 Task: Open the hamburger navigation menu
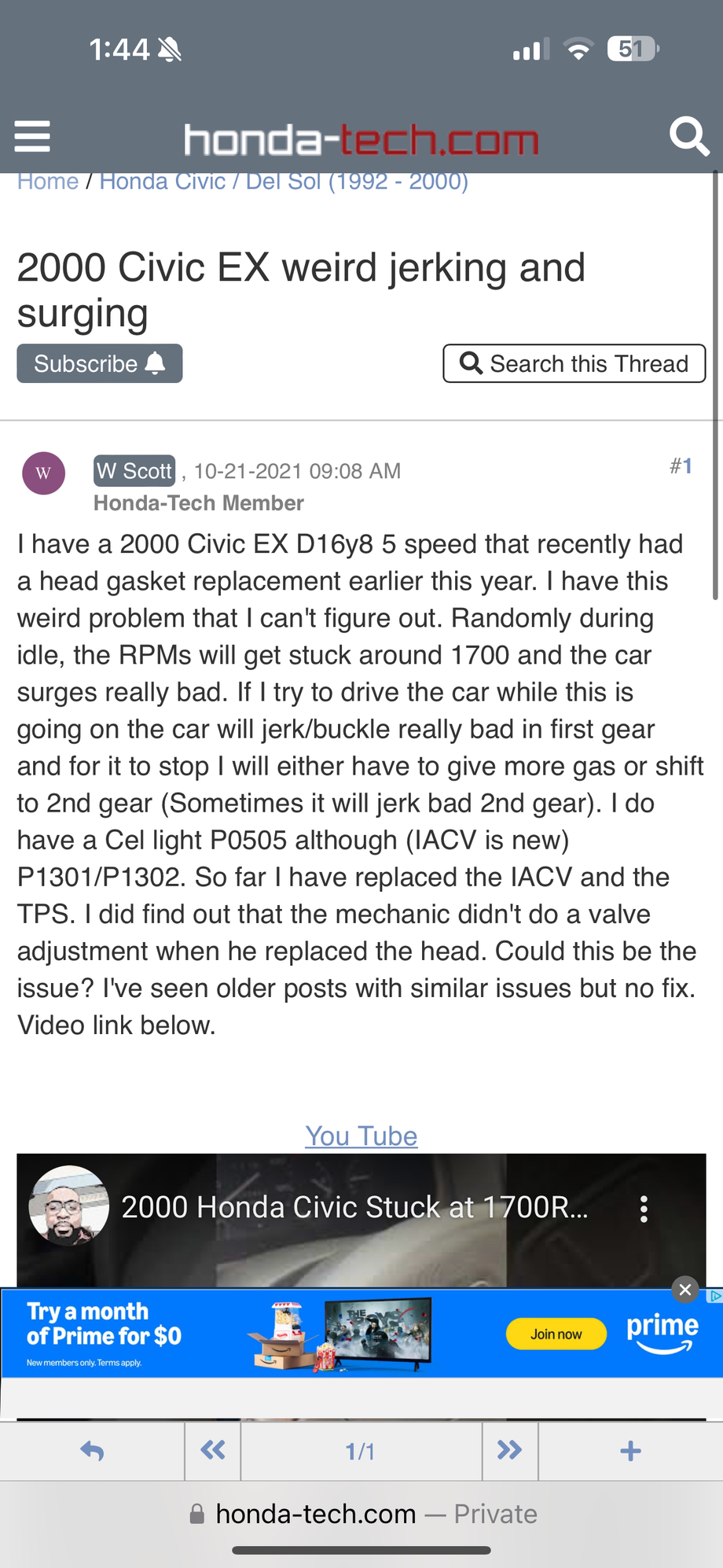(32, 137)
